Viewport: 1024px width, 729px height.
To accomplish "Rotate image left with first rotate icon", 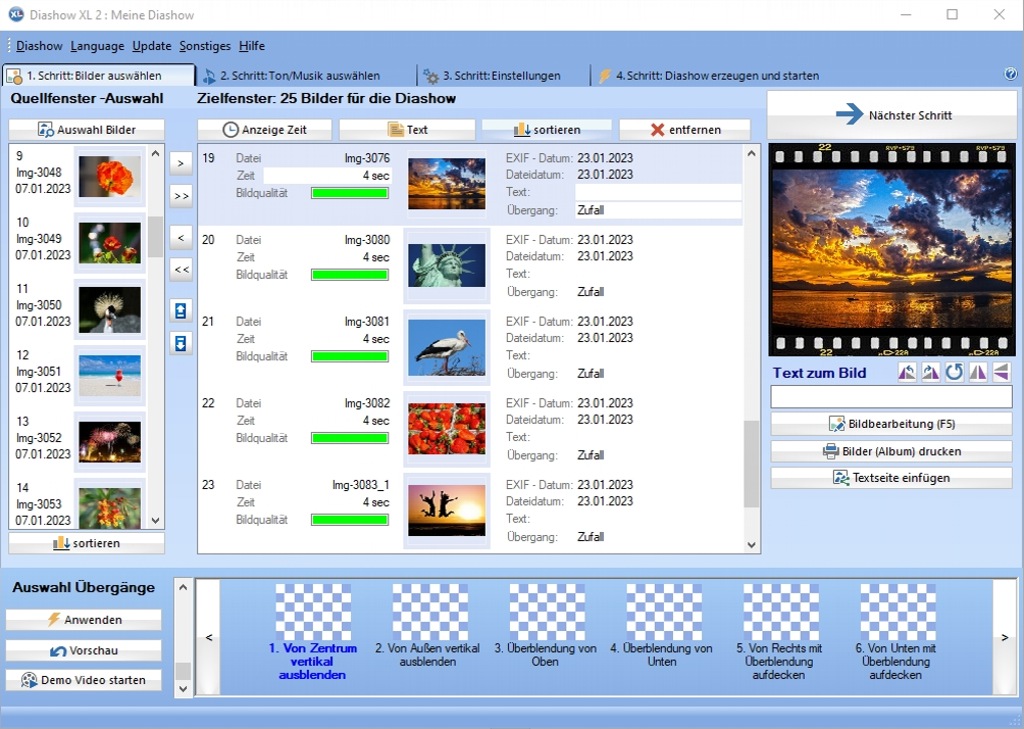I will tap(907, 372).
